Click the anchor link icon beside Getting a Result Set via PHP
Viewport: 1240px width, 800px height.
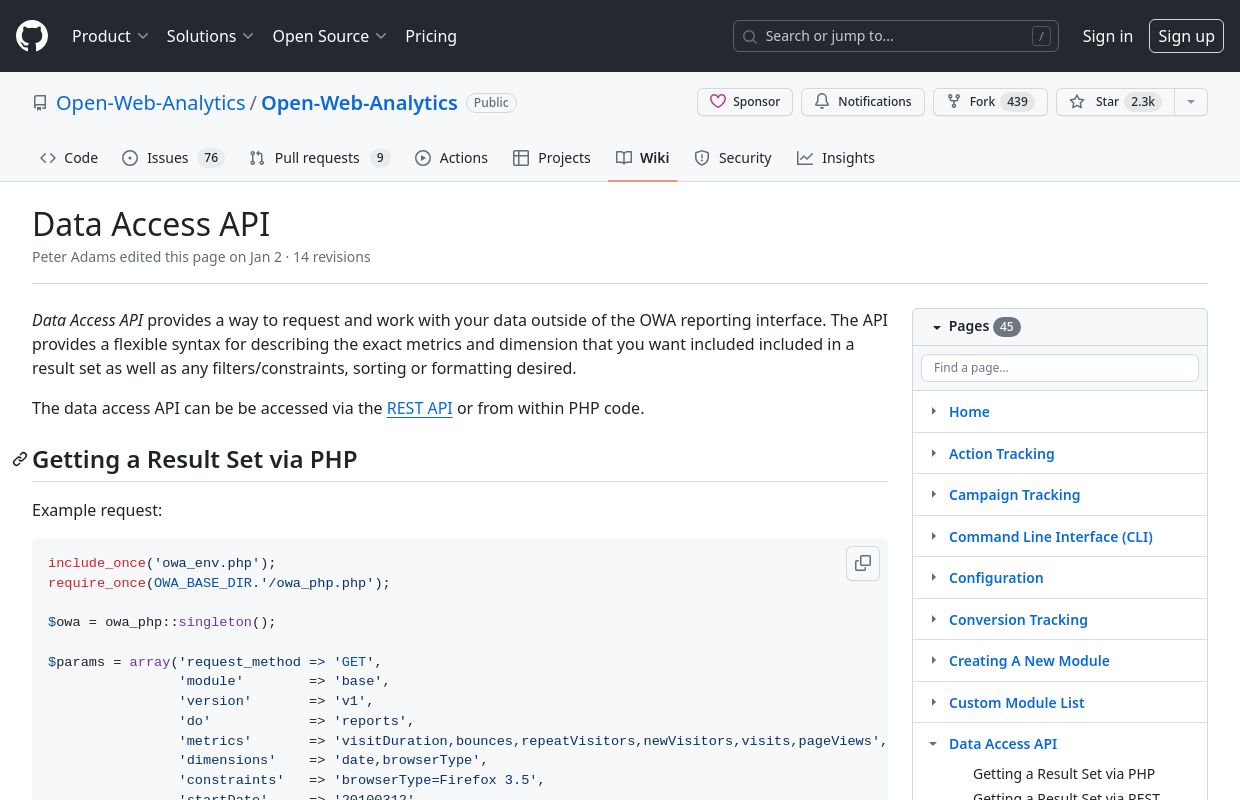[x=20, y=459]
